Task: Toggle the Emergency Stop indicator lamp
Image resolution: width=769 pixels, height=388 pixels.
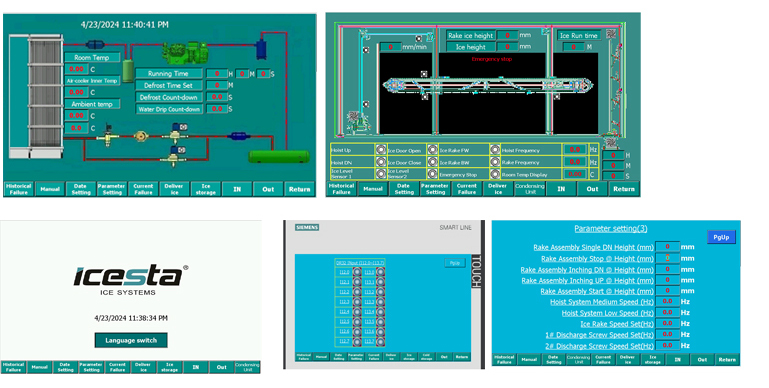Action: click(x=495, y=174)
